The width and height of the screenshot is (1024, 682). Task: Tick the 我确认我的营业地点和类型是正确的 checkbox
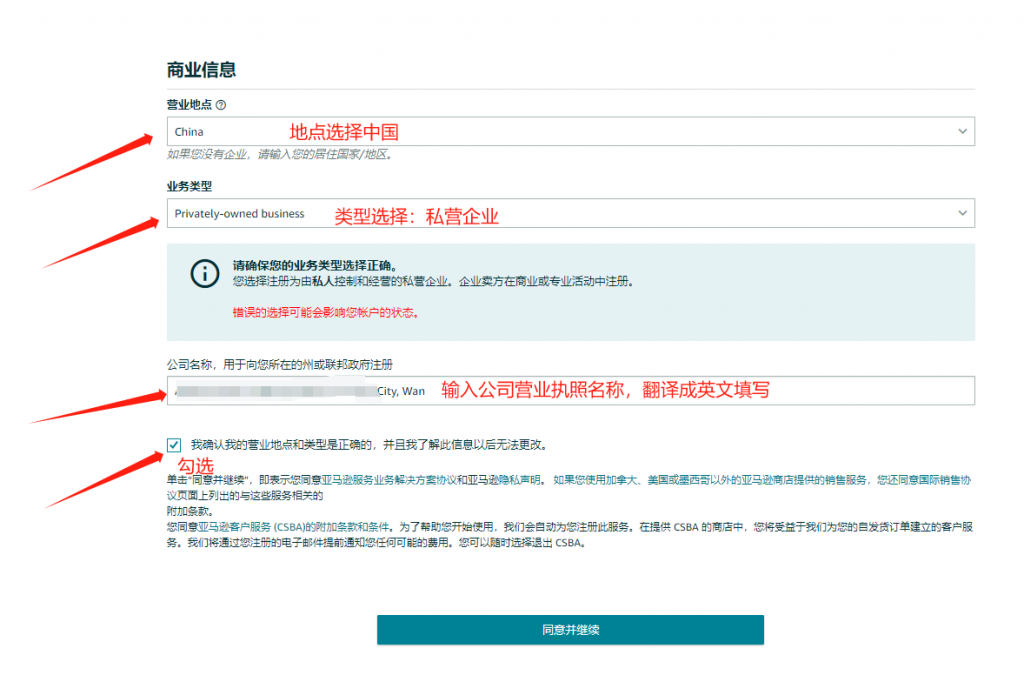[x=175, y=445]
